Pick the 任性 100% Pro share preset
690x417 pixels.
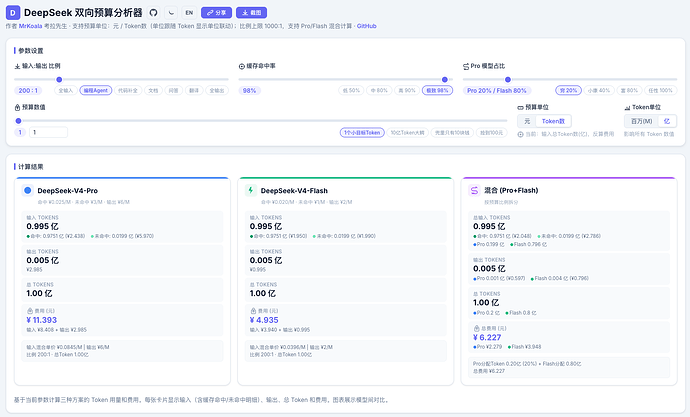[661, 91]
